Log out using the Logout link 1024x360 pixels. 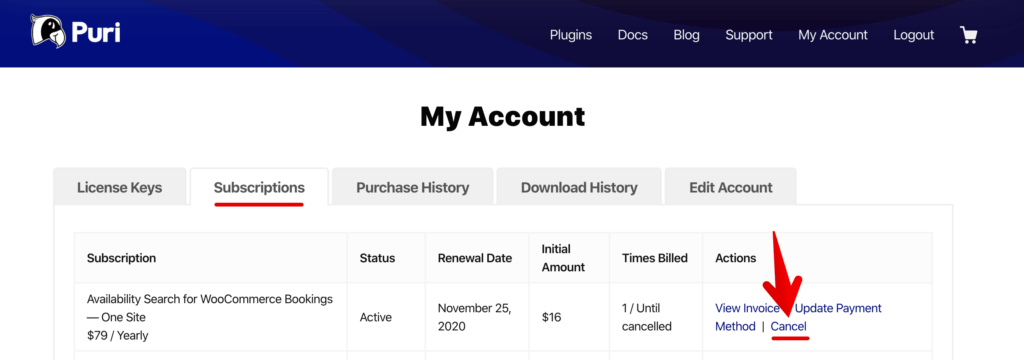click(914, 35)
